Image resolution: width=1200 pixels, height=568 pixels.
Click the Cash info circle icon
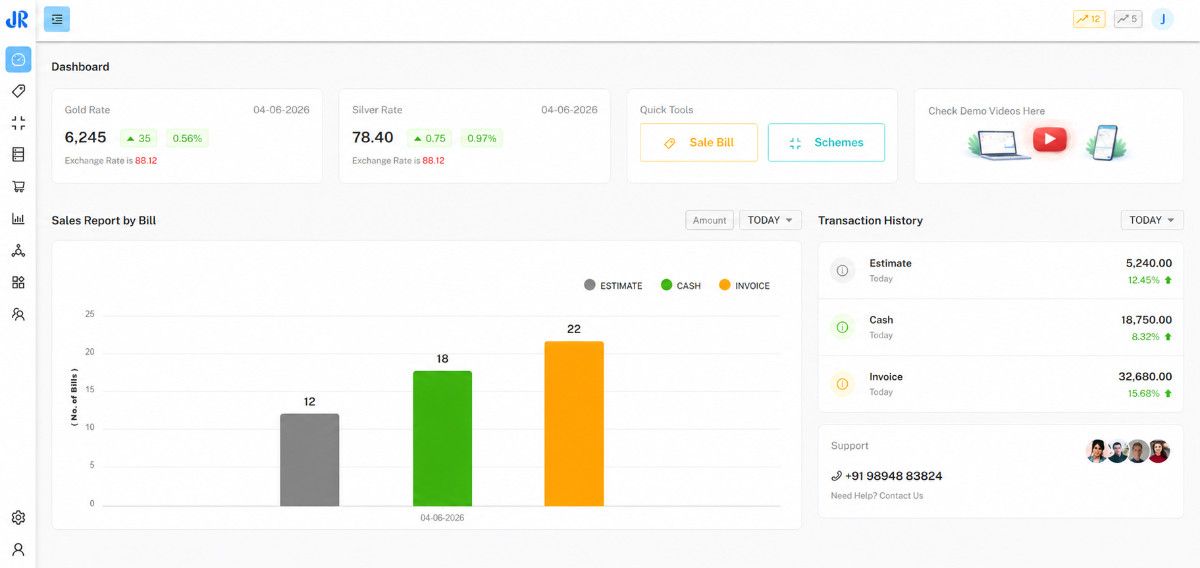[842, 327]
